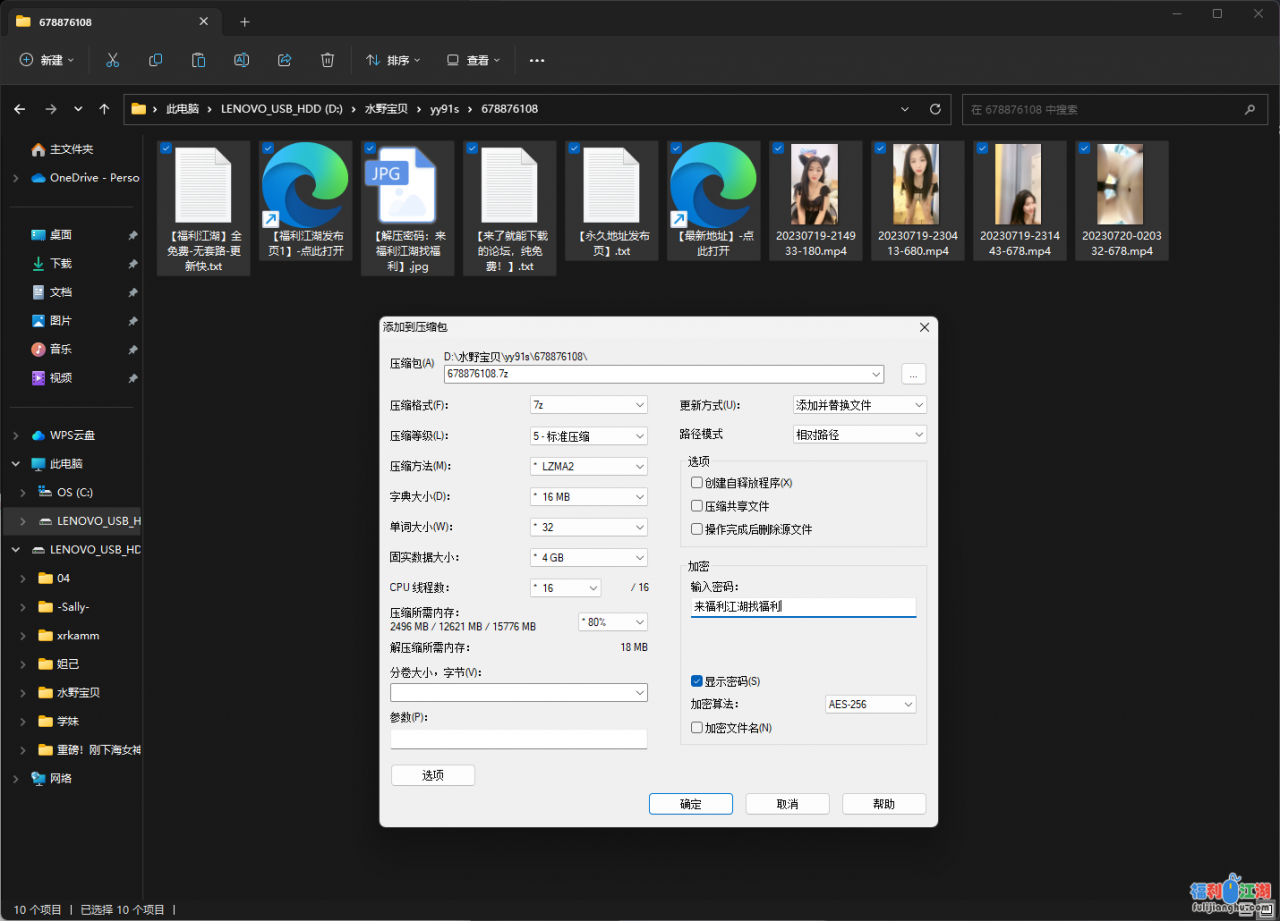Switch to the 678876108 Explorer tab
1280x921 pixels.
tap(113, 21)
